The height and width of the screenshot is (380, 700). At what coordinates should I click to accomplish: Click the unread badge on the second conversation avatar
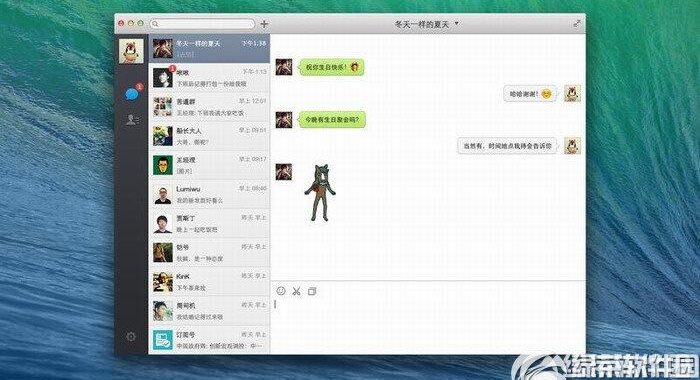tap(172, 68)
